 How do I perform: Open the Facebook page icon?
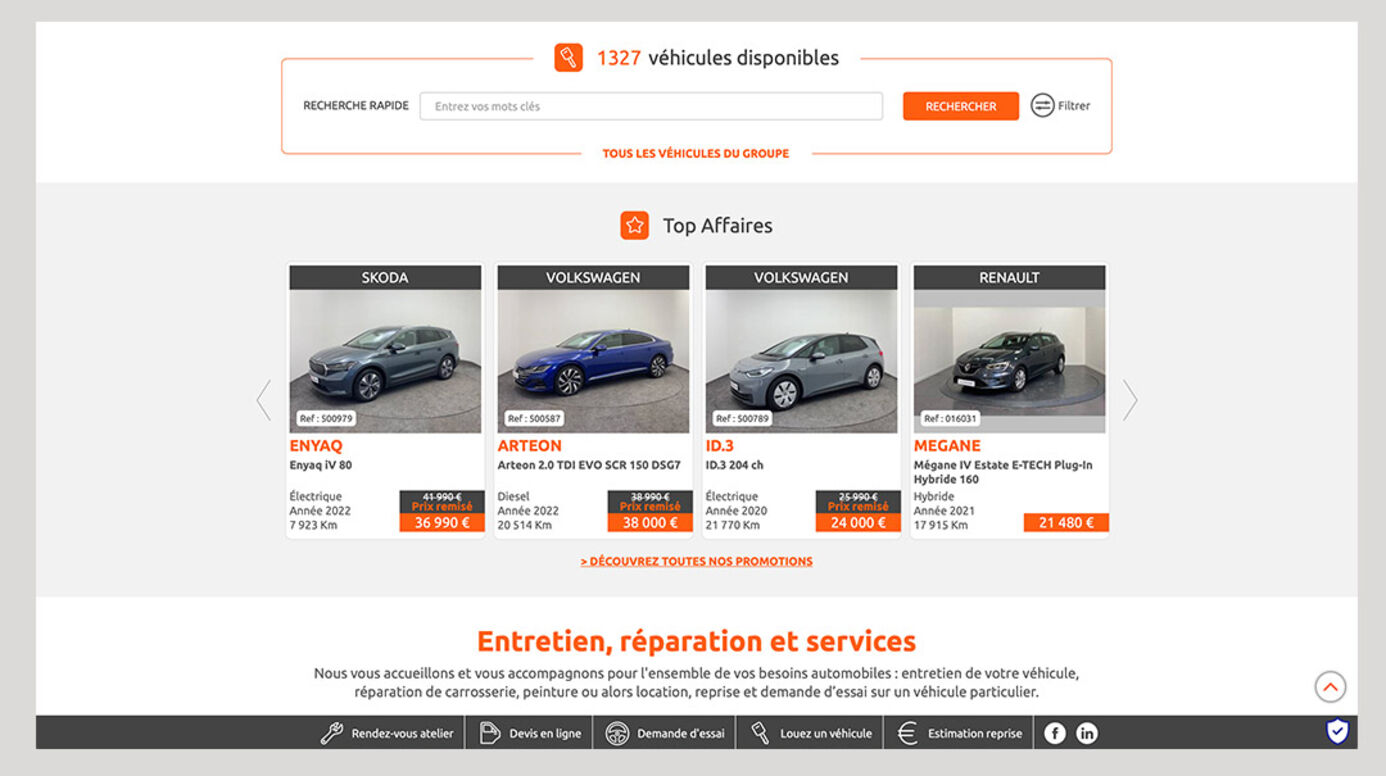(x=1055, y=733)
